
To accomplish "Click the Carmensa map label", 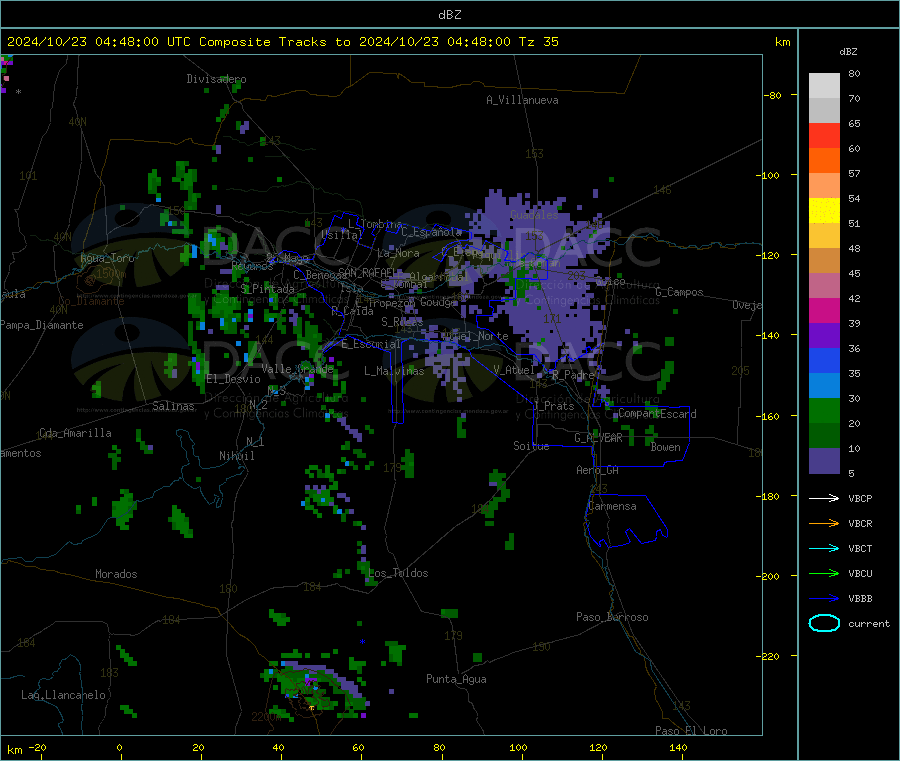I will click(x=612, y=506).
